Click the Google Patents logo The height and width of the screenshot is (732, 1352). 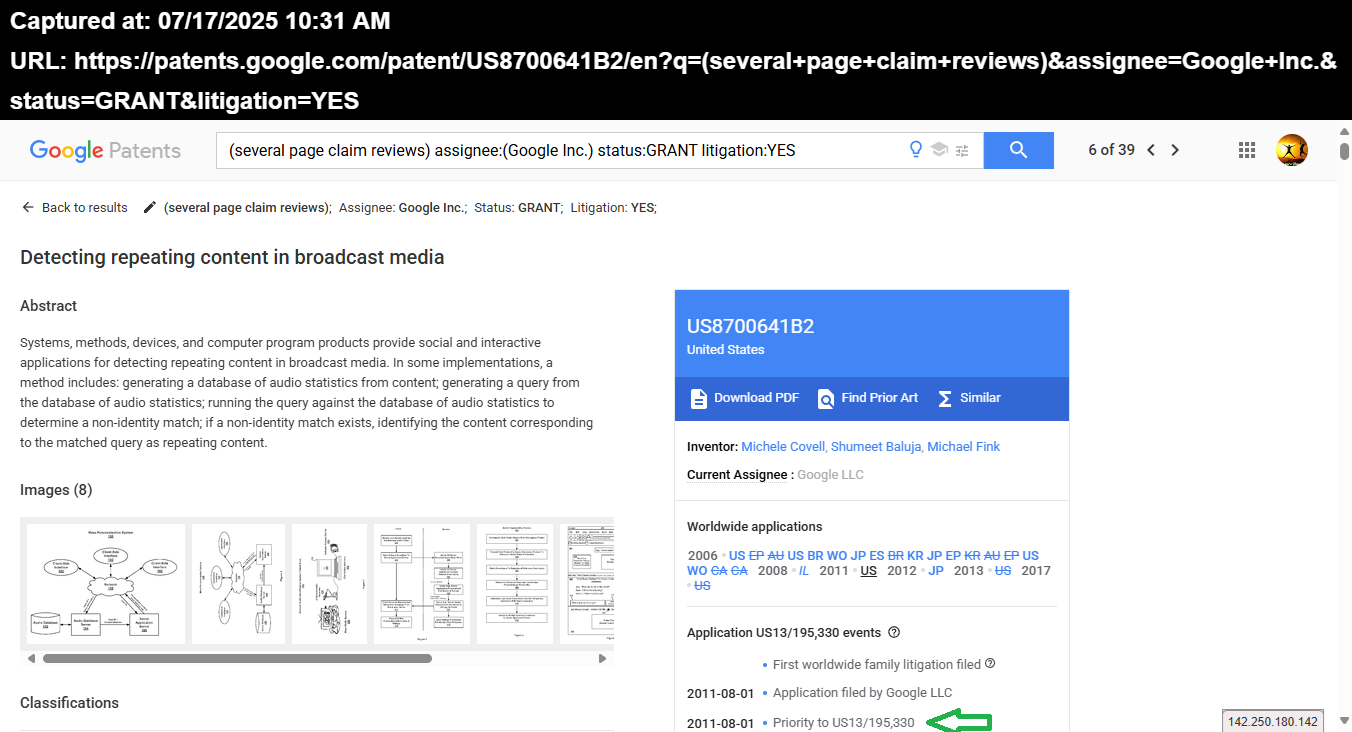105,151
